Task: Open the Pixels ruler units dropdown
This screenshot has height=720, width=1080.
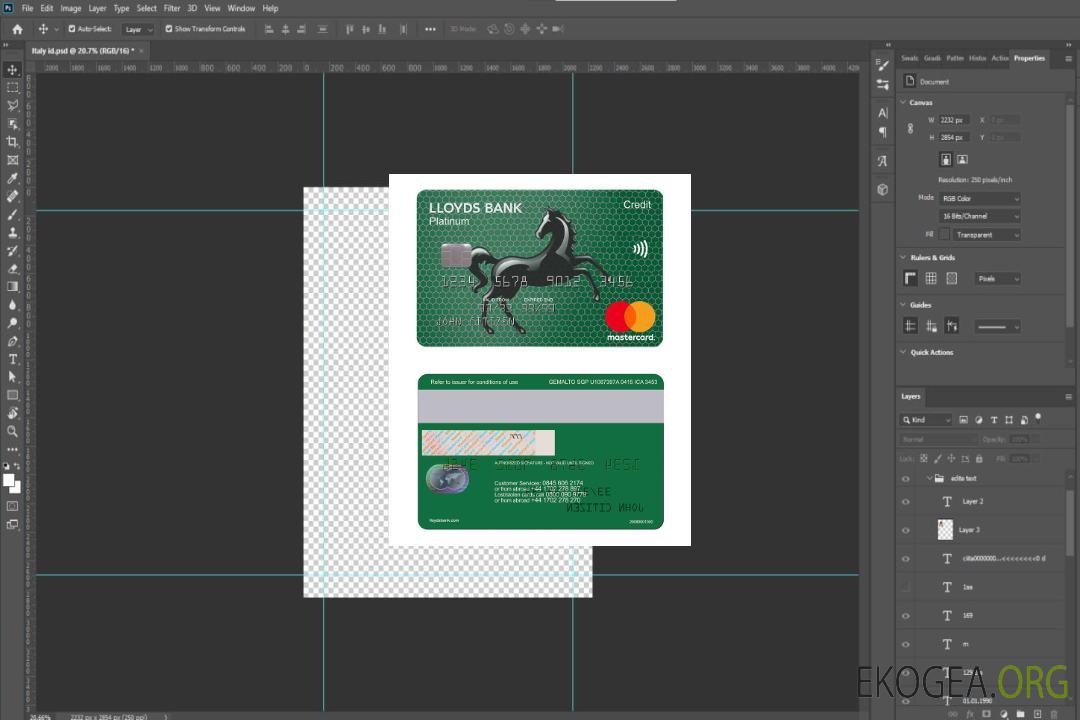Action: click(998, 278)
